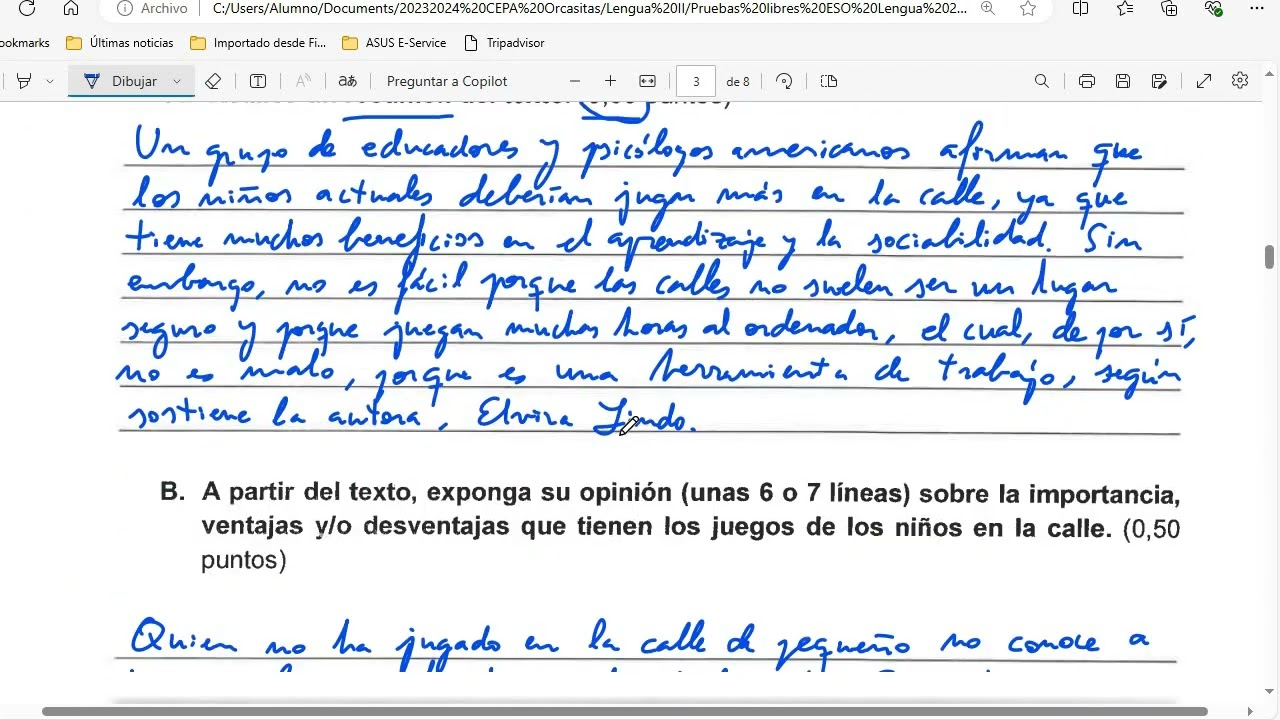The width and height of the screenshot is (1280, 720).
Task: Click the translate icon
Action: (347, 81)
